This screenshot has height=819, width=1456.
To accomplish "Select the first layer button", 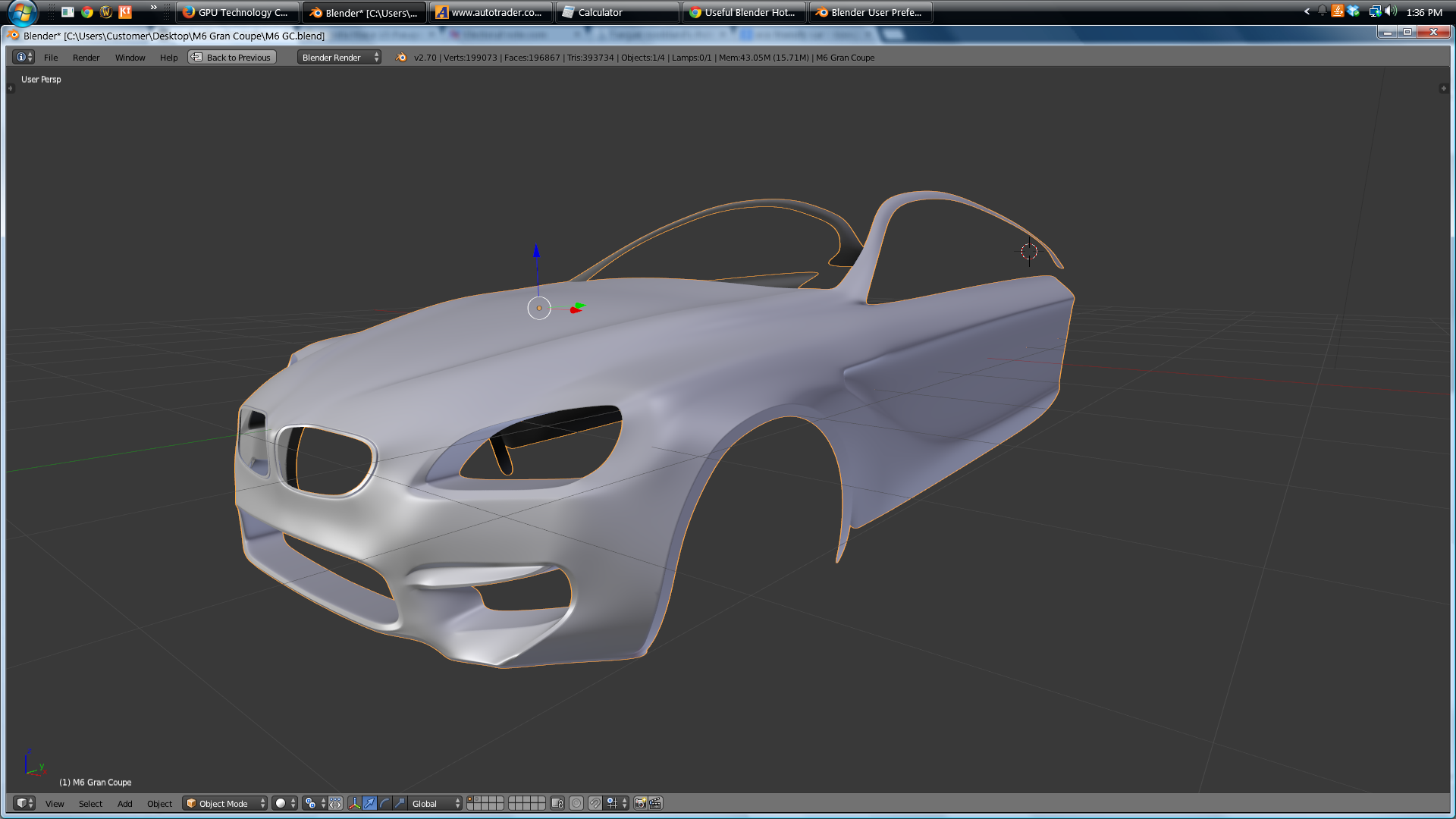I will [470, 800].
